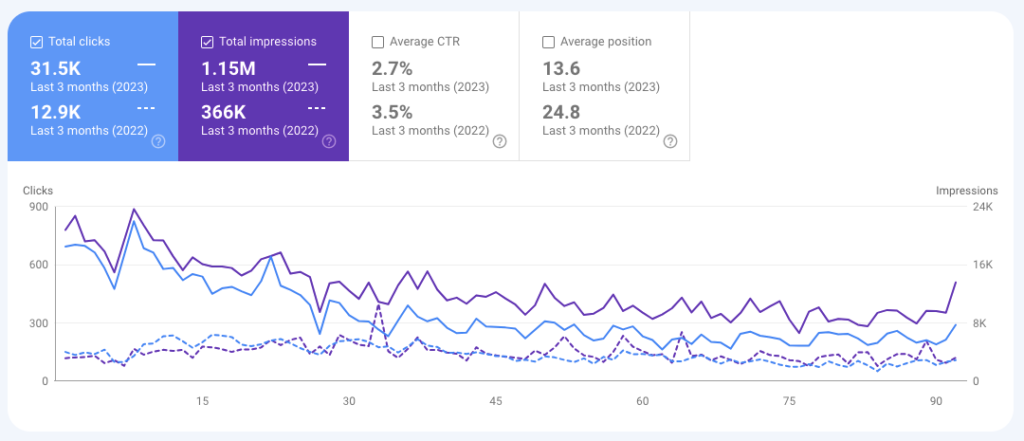Click day 45 on the chart x-axis
Image resolution: width=1024 pixels, height=441 pixels.
(x=495, y=401)
